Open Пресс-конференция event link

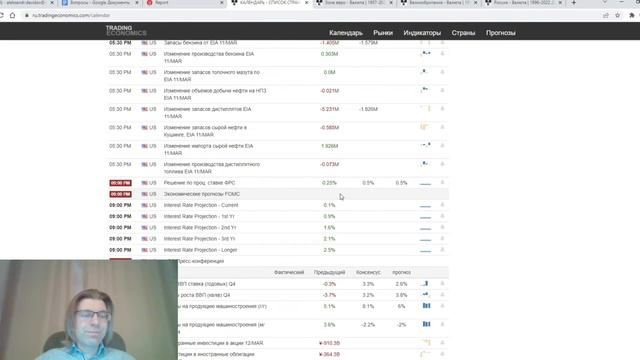(200, 261)
